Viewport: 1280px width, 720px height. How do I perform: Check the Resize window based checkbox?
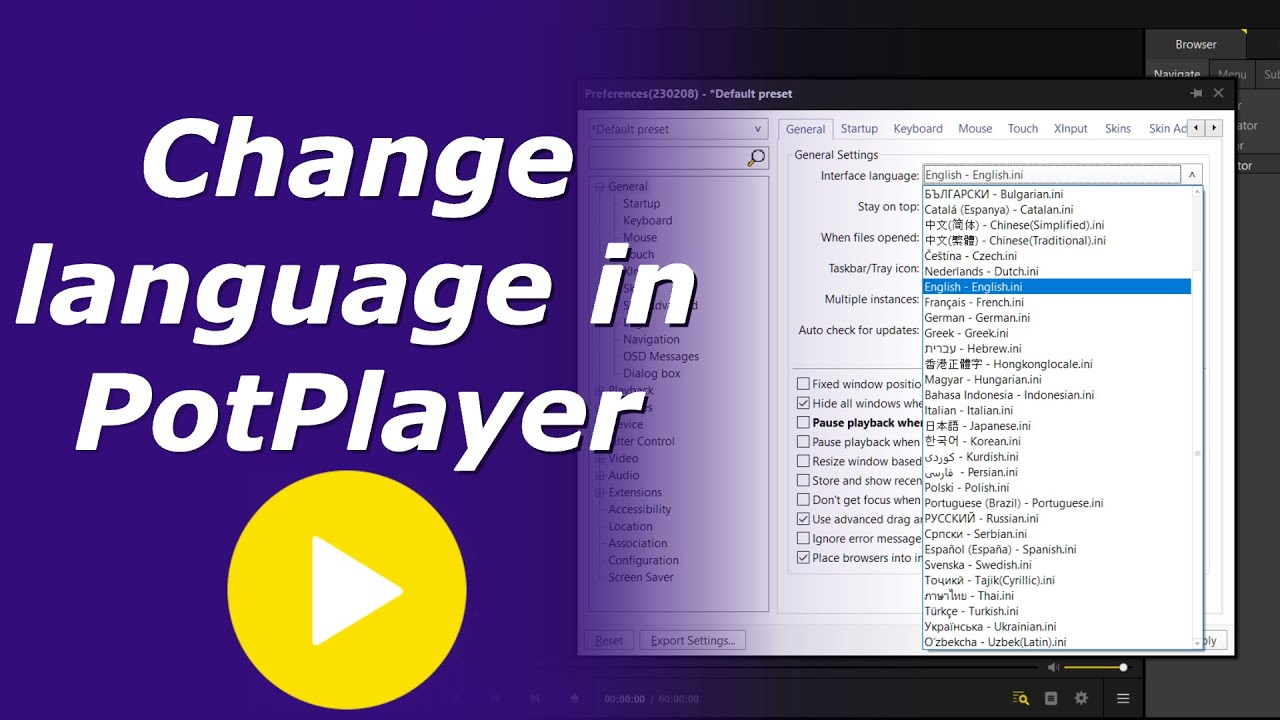(x=803, y=461)
